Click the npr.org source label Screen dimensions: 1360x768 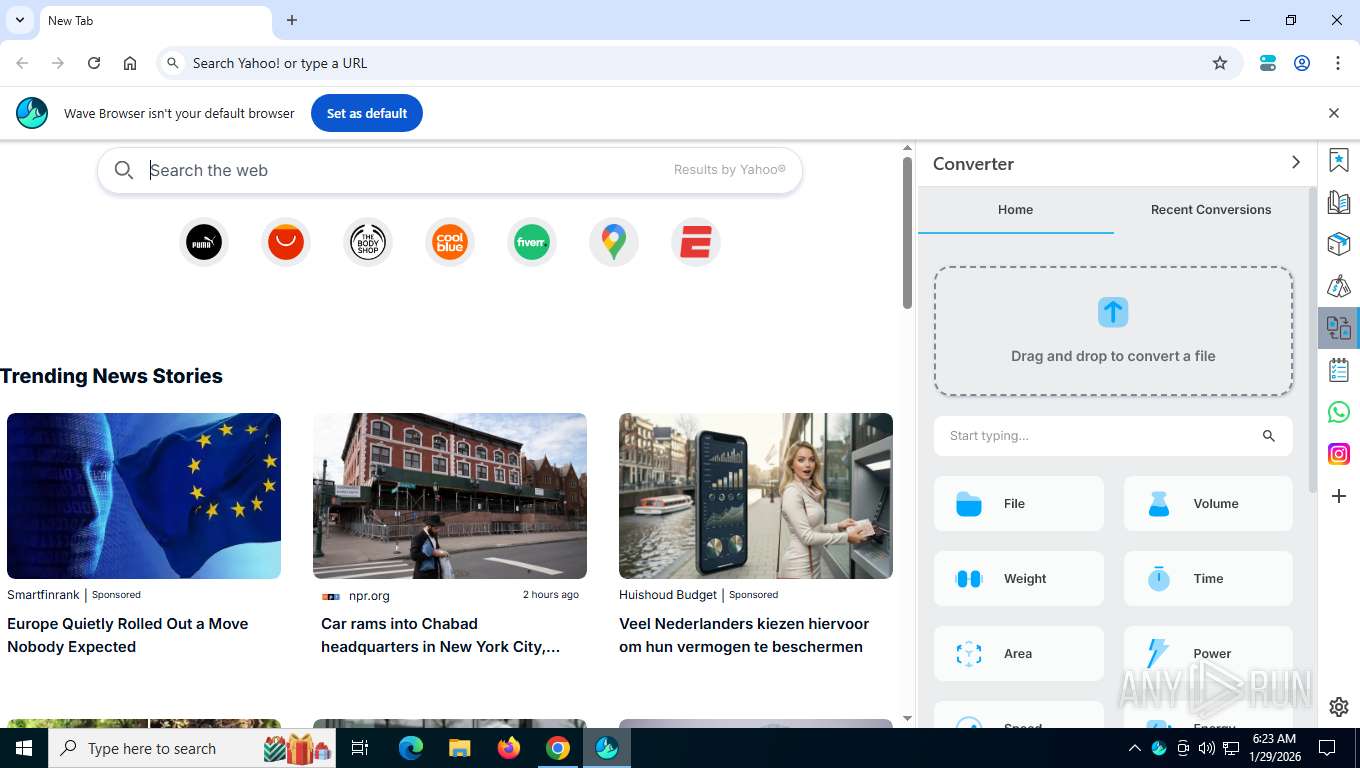[x=369, y=595]
